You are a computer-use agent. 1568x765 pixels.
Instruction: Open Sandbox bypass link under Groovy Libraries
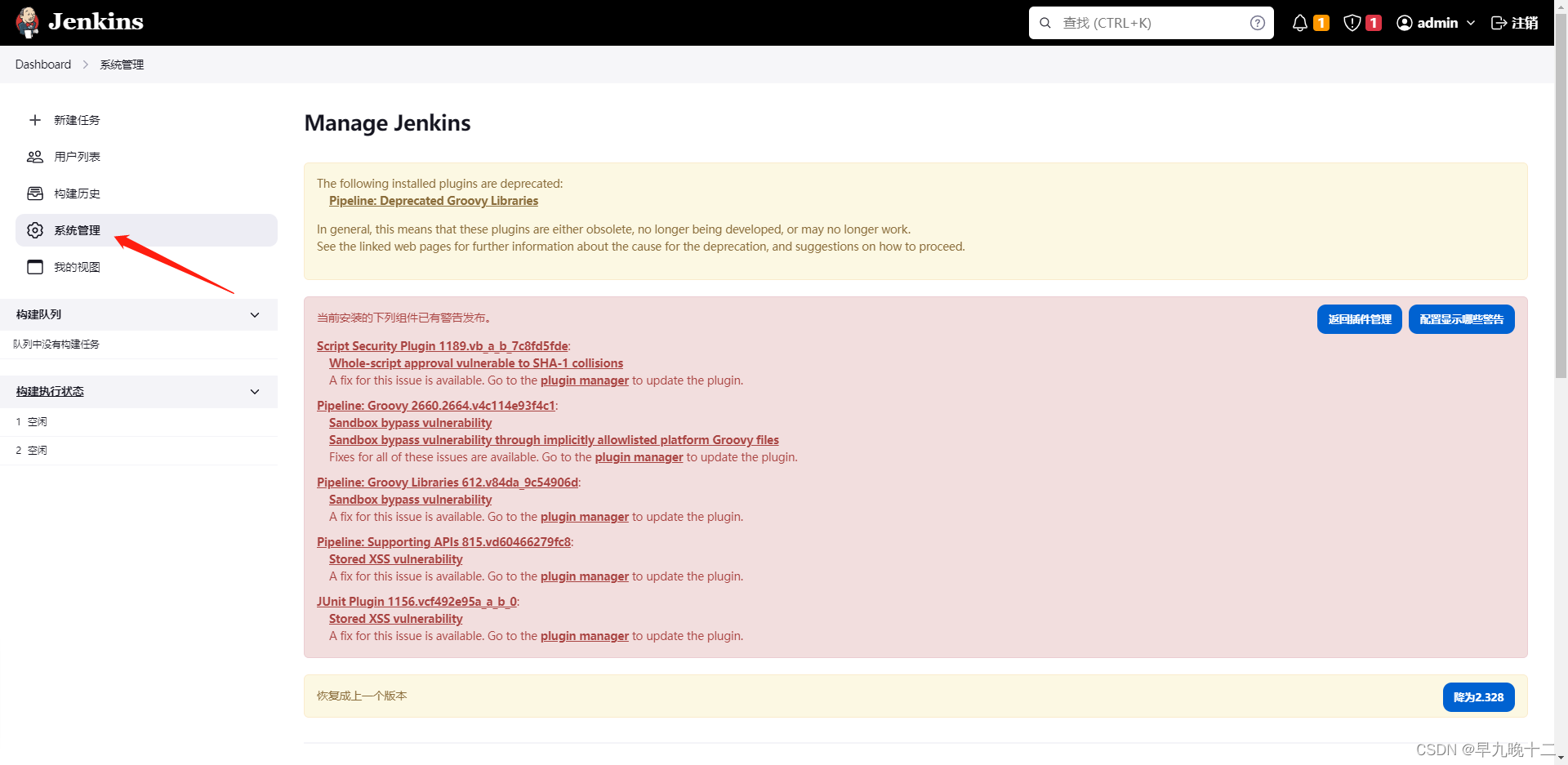[x=411, y=500]
